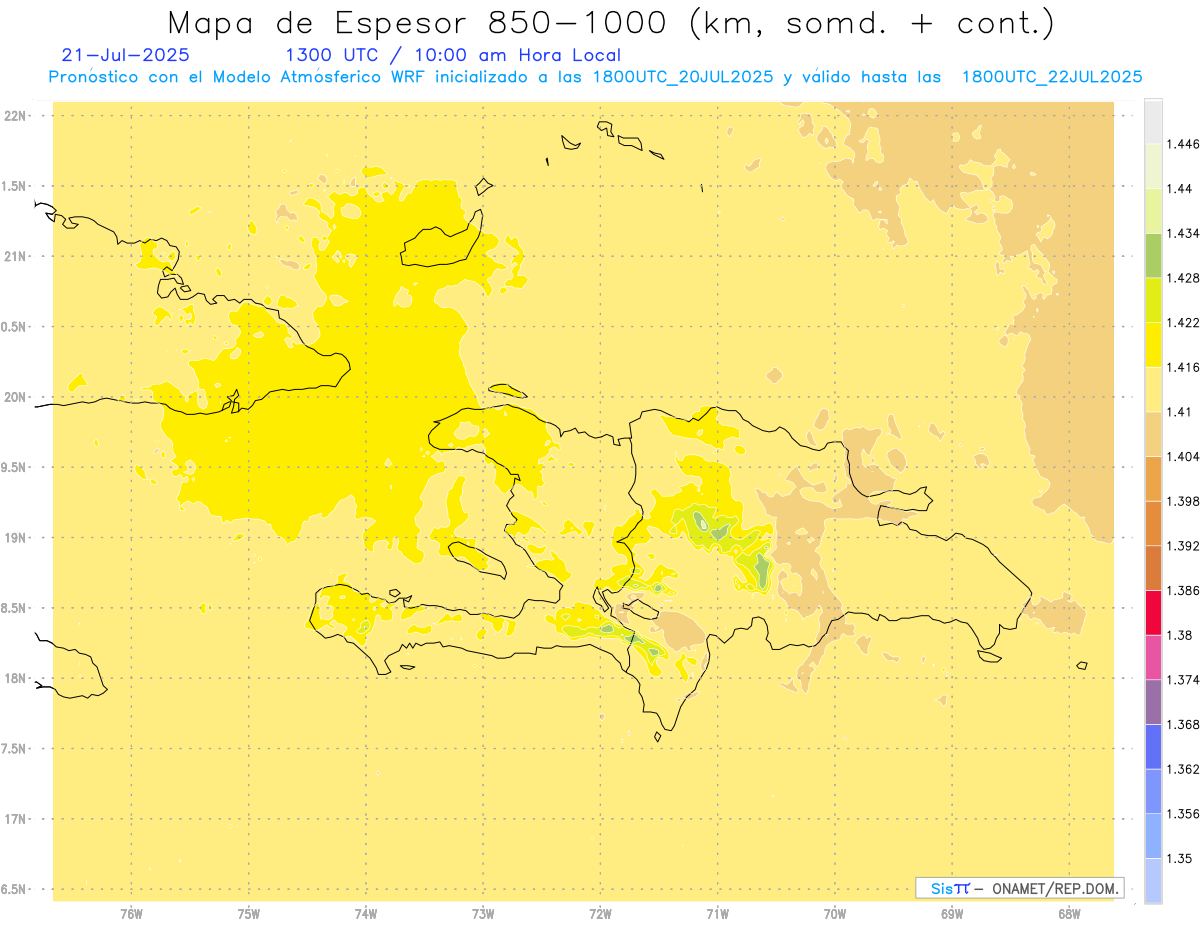Select the date text "21-Jul-2025"
This screenshot has height=927, width=1200.
[x=125, y=55]
